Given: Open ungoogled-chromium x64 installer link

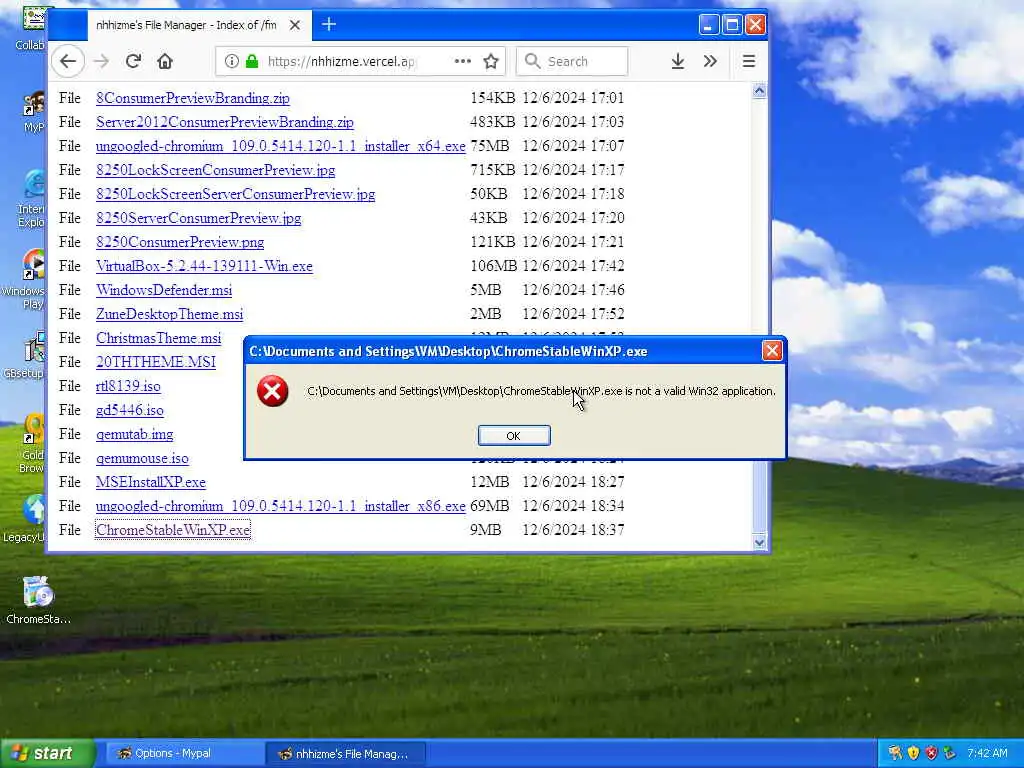Looking at the screenshot, I should tap(281, 146).
